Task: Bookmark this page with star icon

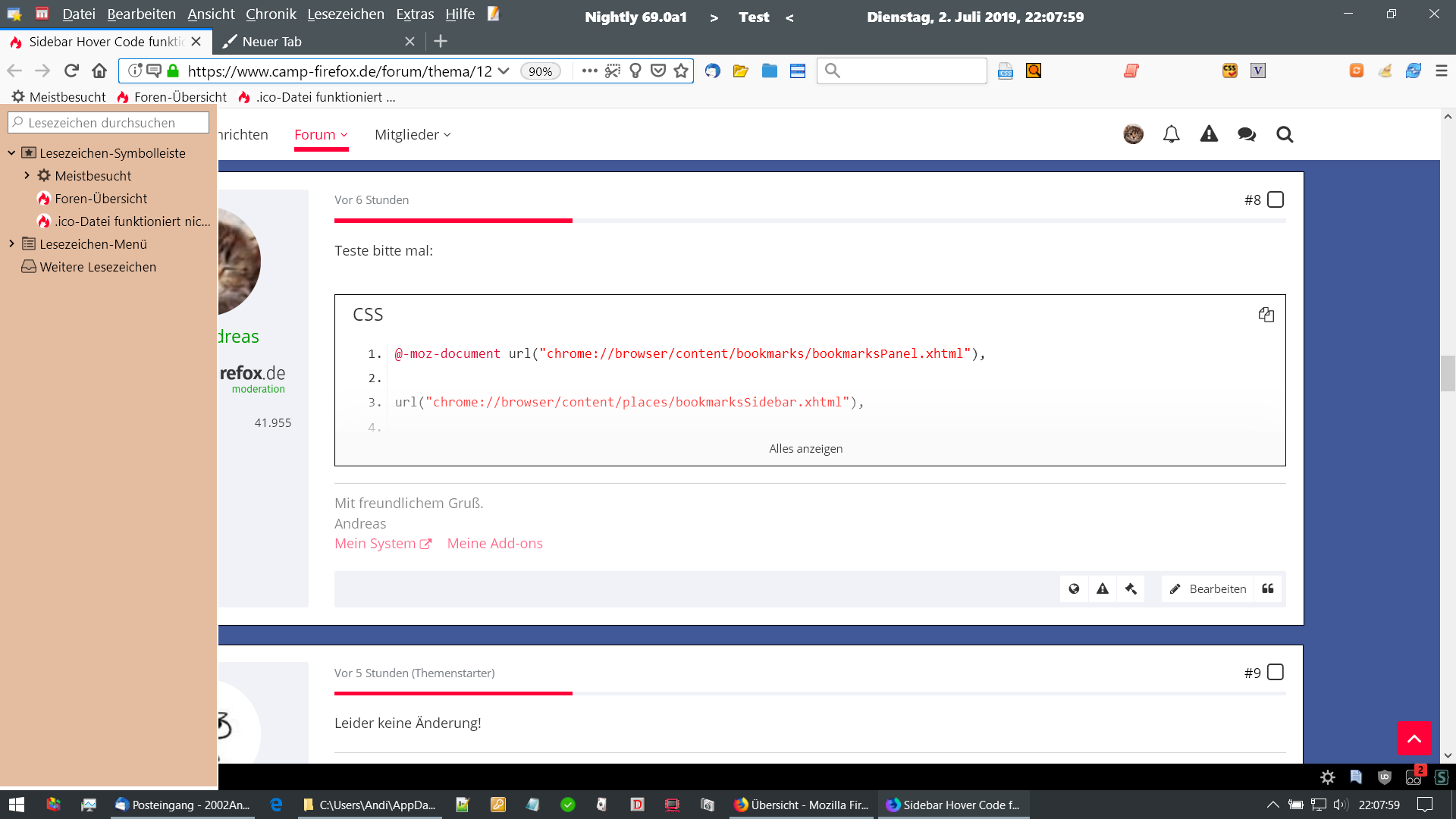Action: [x=681, y=71]
